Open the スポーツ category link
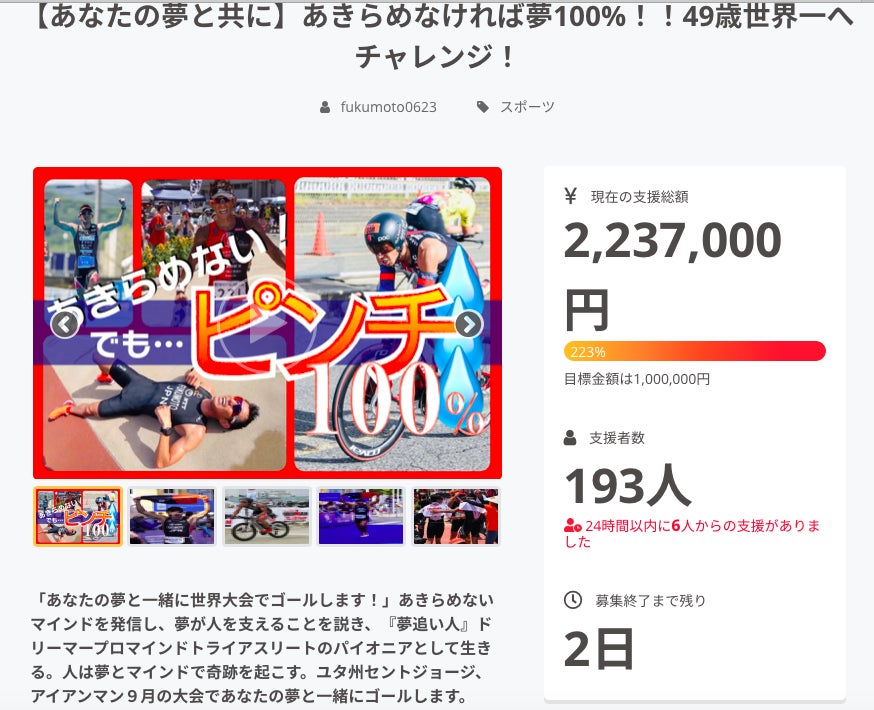The height and width of the screenshot is (710, 874). click(x=527, y=107)
